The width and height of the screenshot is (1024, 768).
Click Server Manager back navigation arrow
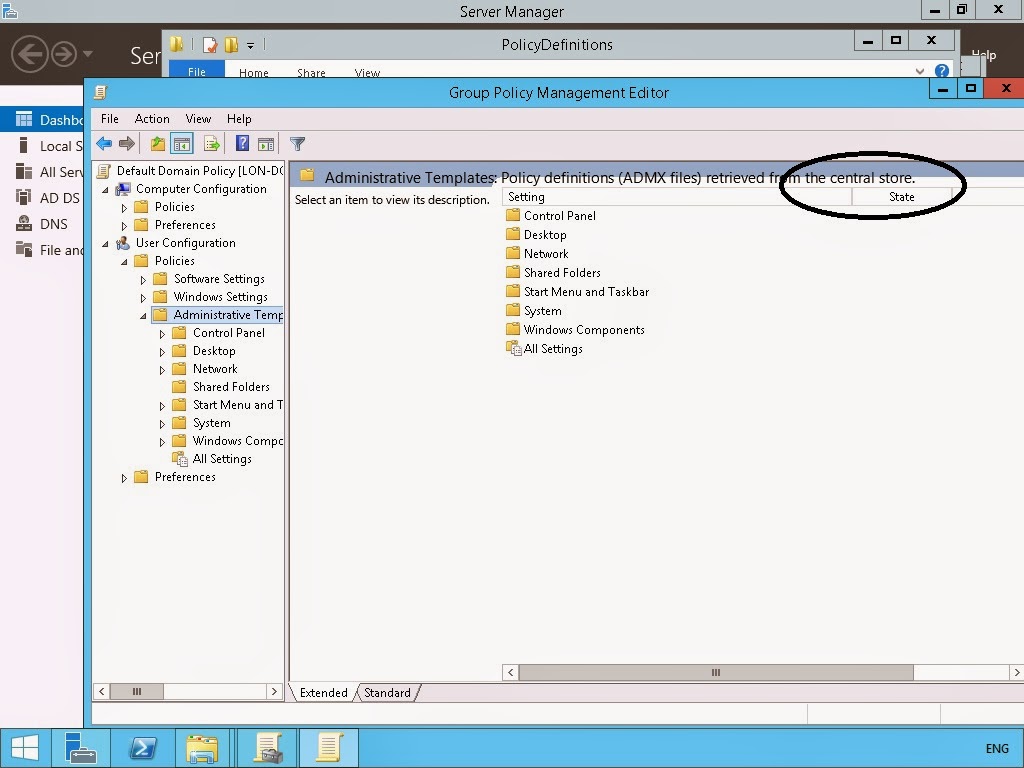click(29, 54)
